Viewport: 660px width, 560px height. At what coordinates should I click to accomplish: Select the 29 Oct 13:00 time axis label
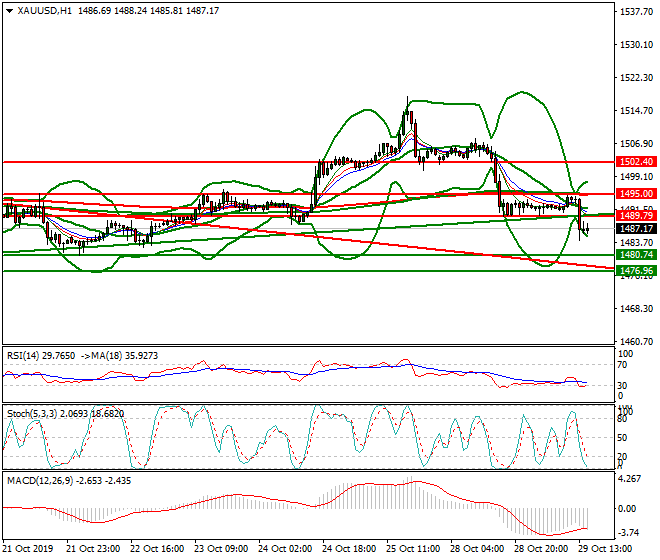pyautogui.click(x=605, y=549)
